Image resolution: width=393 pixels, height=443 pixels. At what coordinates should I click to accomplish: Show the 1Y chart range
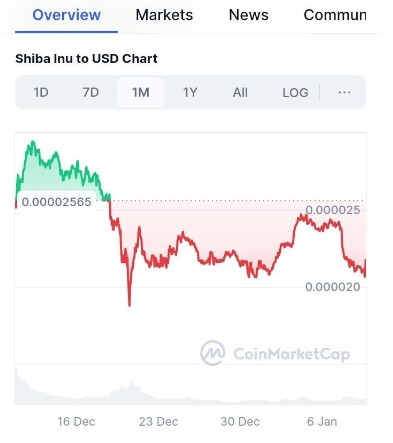click(x=190, y=92)
